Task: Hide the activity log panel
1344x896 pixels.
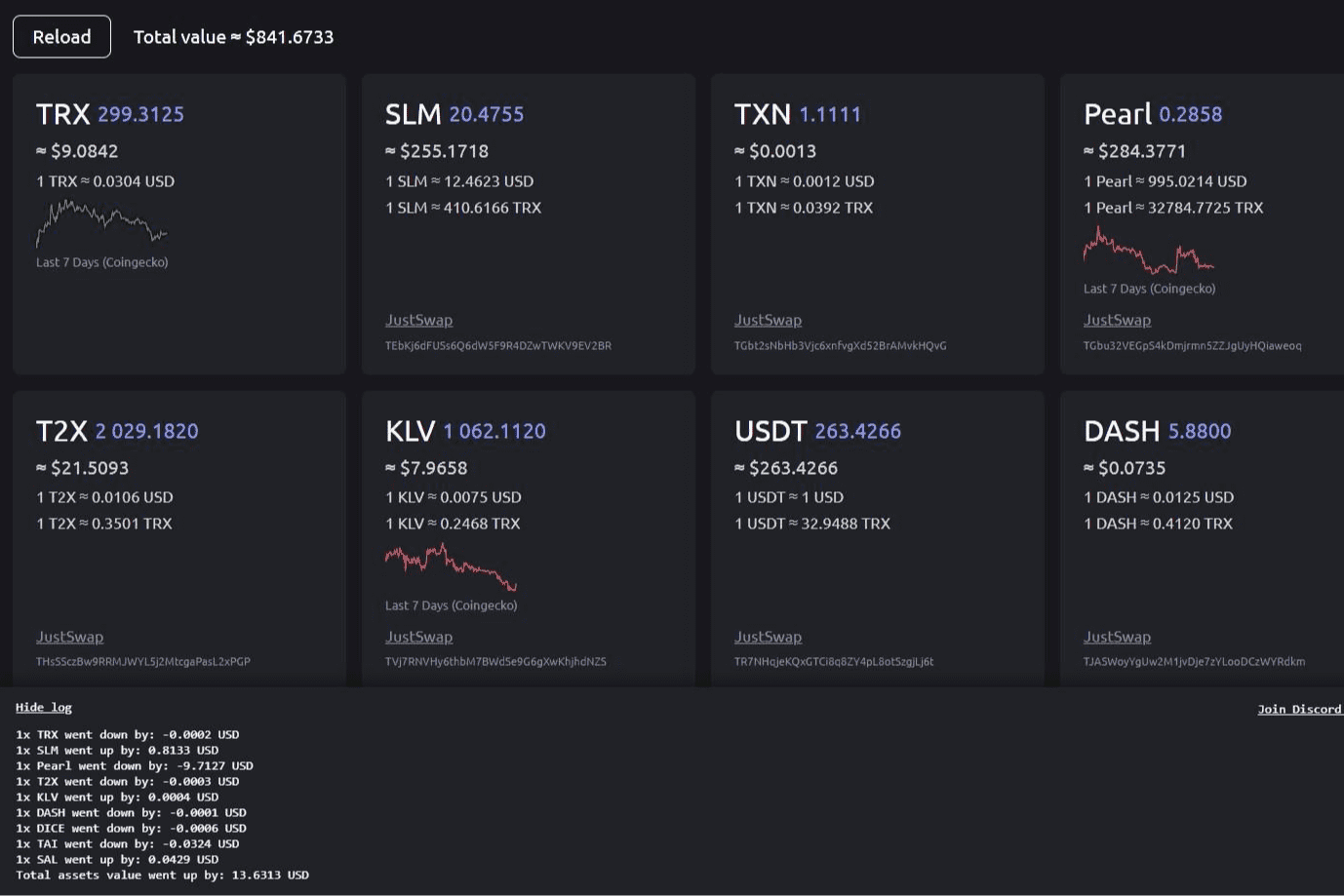Action: (x=44, y=707)
